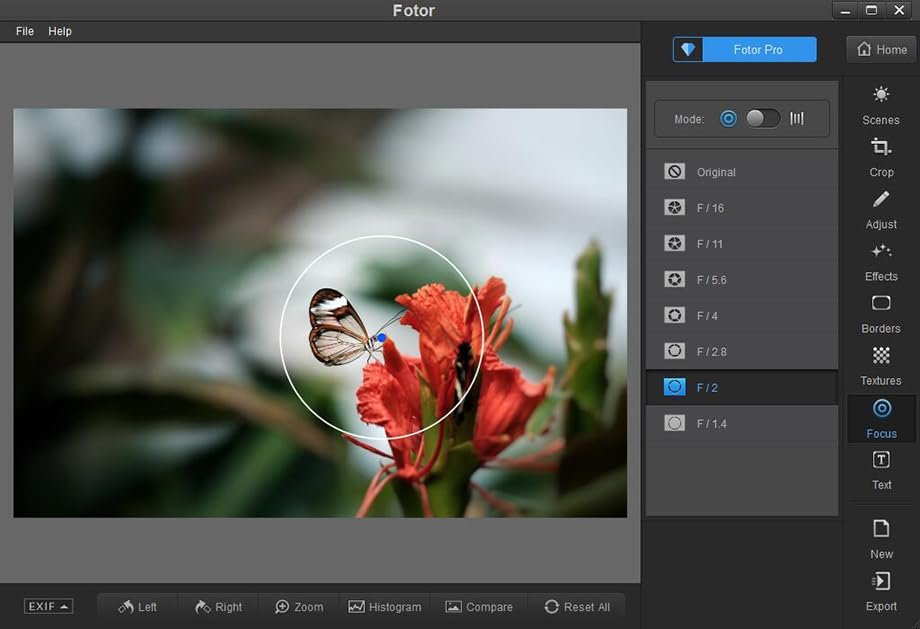The width and height of the screenshot is (920, 629).
Task: Select the Crop tool
Action: point(881,158)
